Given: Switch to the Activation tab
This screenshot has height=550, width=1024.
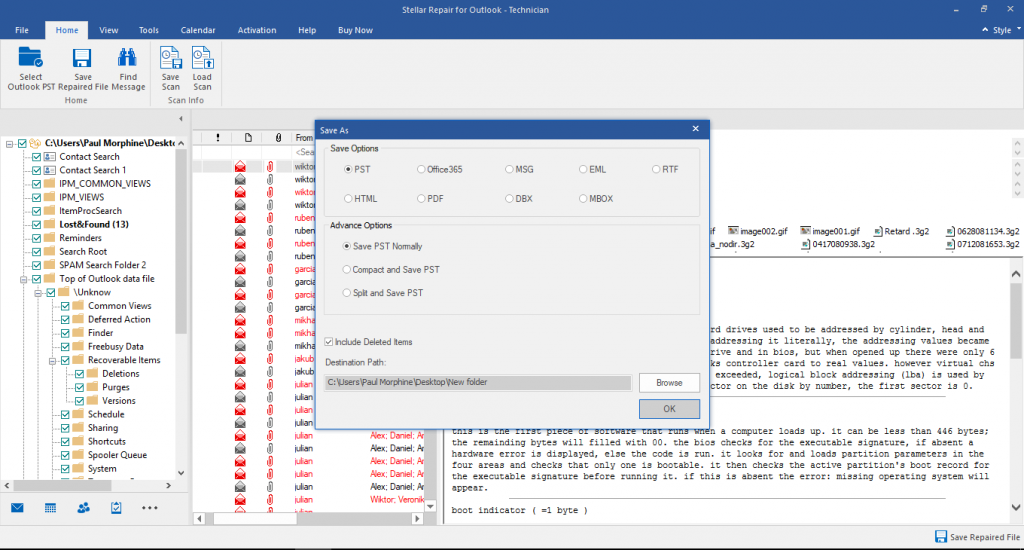Looking at the screenshot, I should point(257,31).
